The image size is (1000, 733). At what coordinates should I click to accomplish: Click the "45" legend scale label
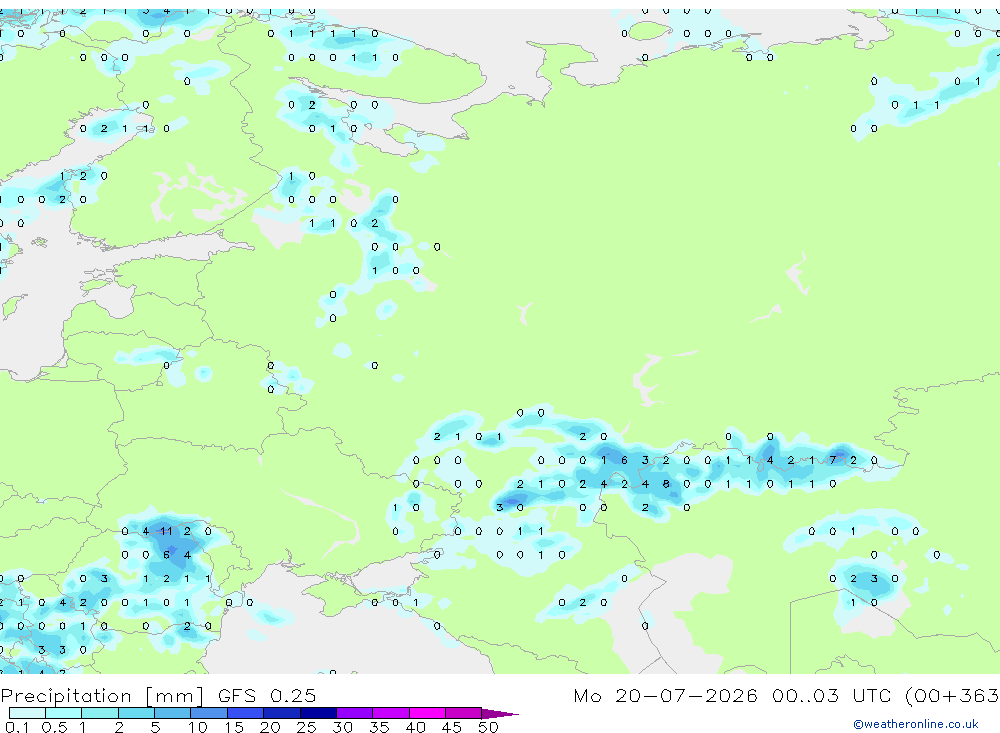[452, 727]
